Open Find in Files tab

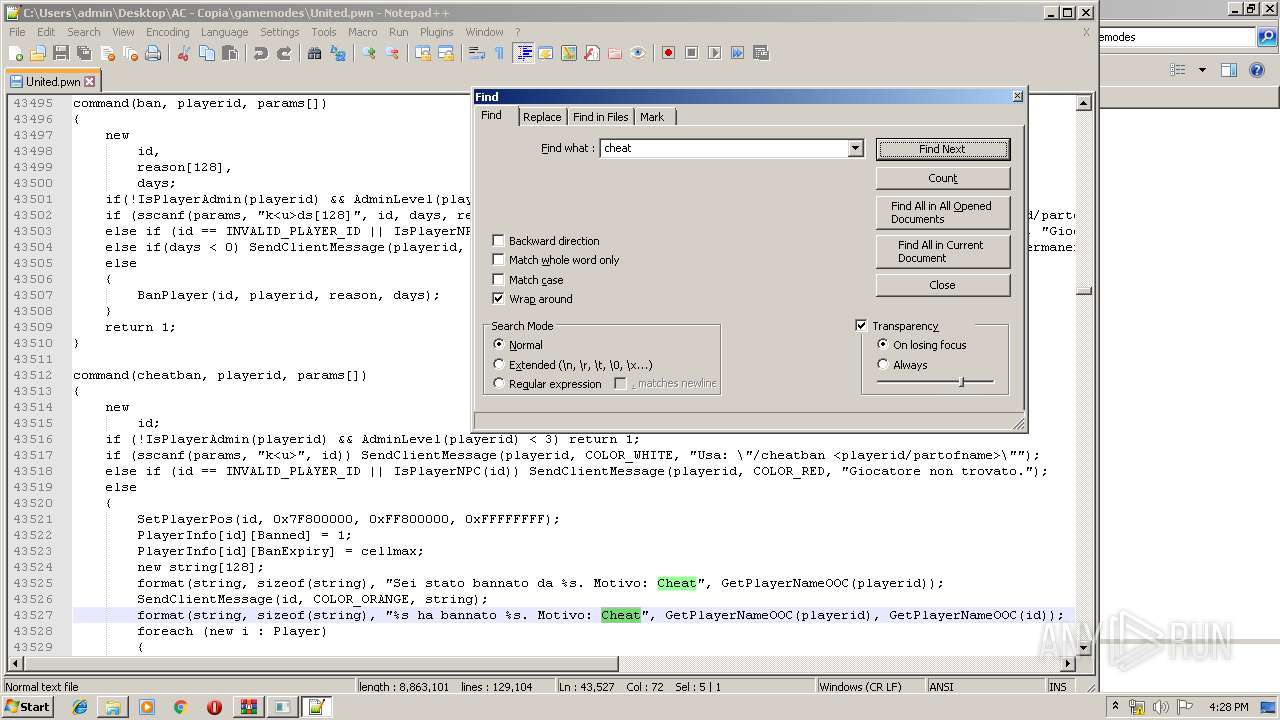[600, 117]
